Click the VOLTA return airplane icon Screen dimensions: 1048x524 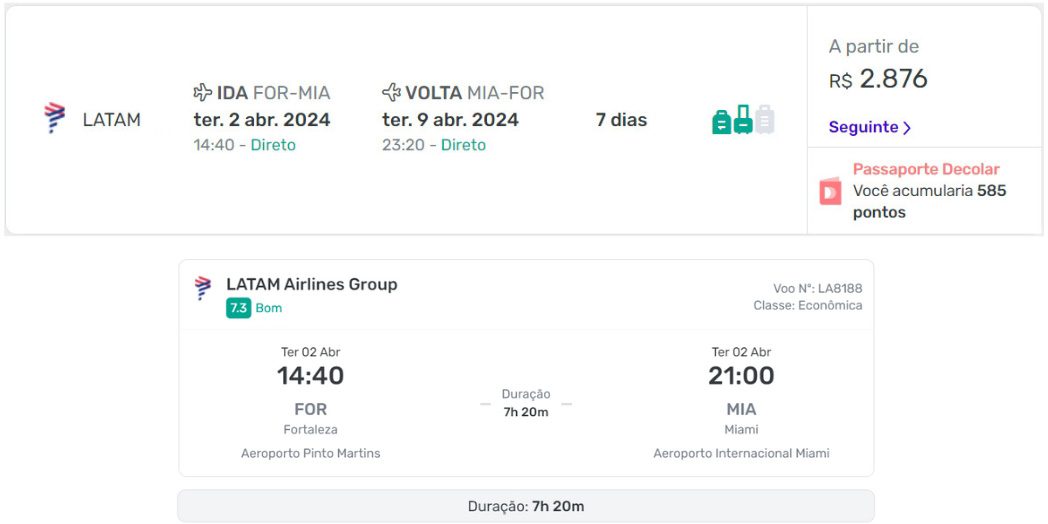point(392,92)
